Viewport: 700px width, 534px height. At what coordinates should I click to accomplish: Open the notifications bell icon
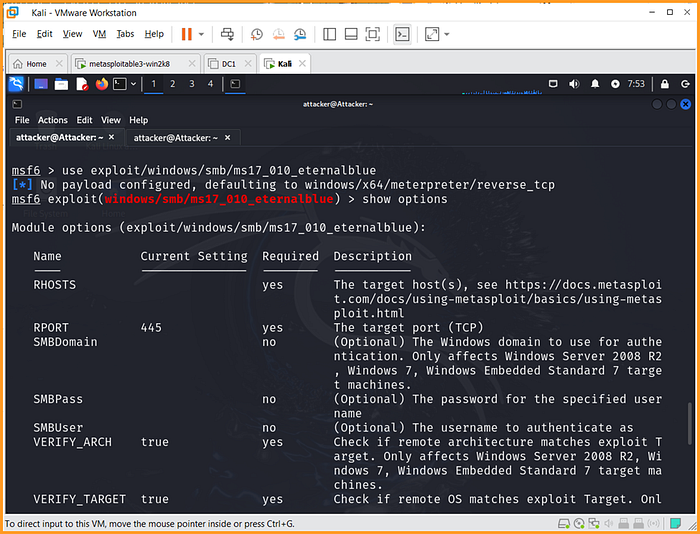(x=595, y=84)
